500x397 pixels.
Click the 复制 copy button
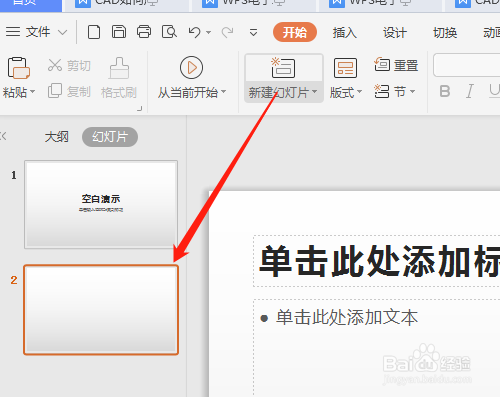pyautogui.click(x=69, y=91)
